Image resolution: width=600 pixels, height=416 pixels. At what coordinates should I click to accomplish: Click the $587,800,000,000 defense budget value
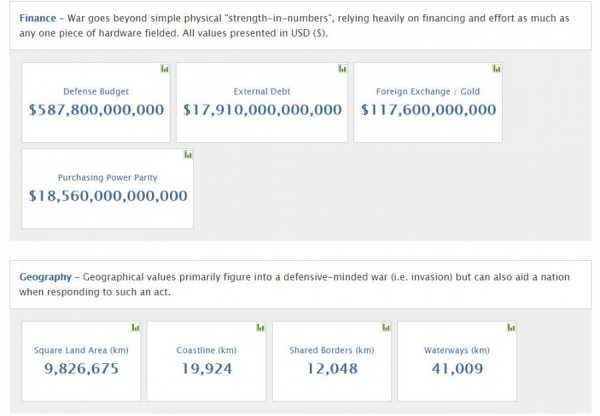[x=96, y=109]
